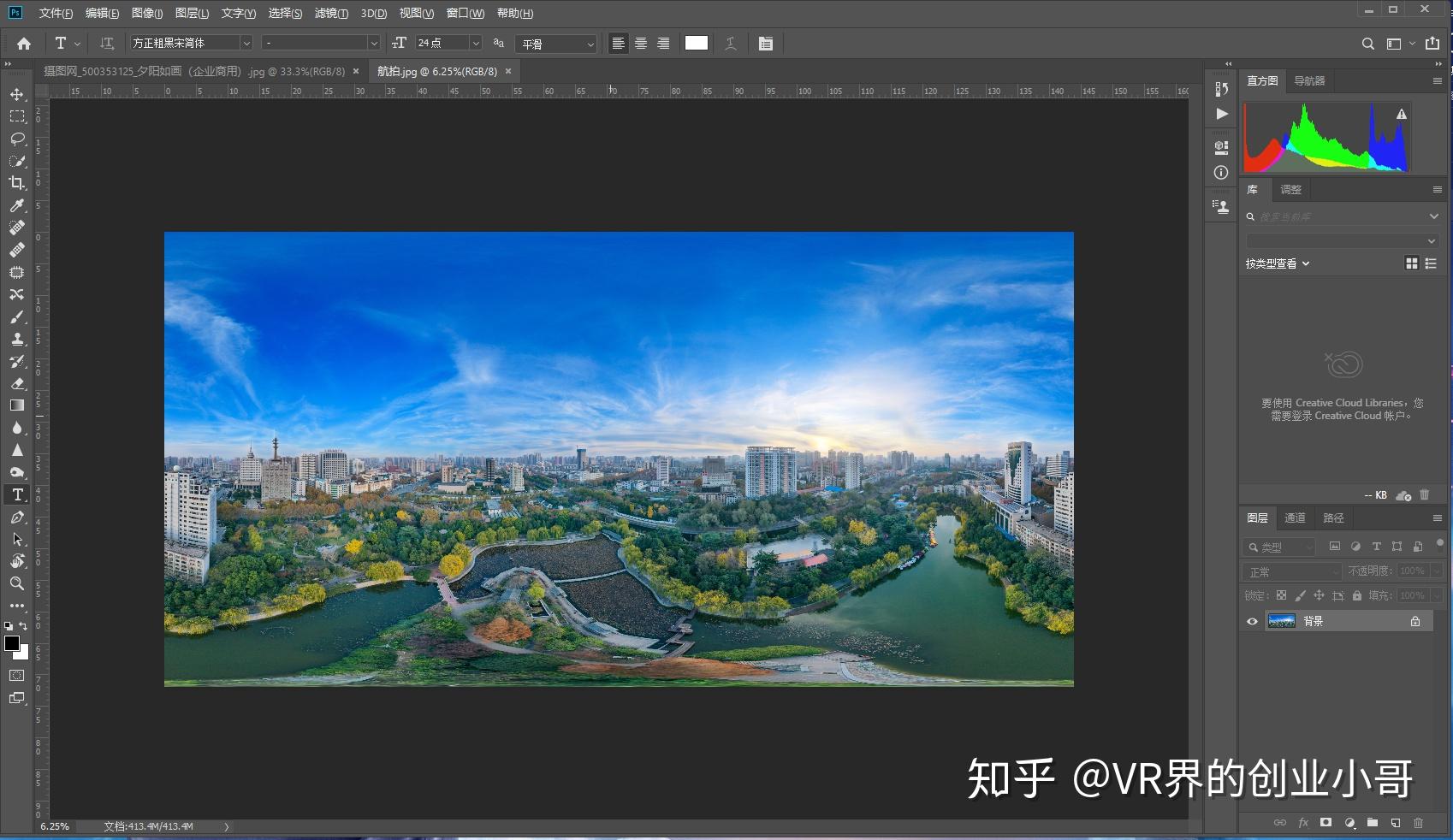Viewport: 1453px width, 840px height.
Task: Toggle lock transparent pixels
Action: coord(1281,595)
